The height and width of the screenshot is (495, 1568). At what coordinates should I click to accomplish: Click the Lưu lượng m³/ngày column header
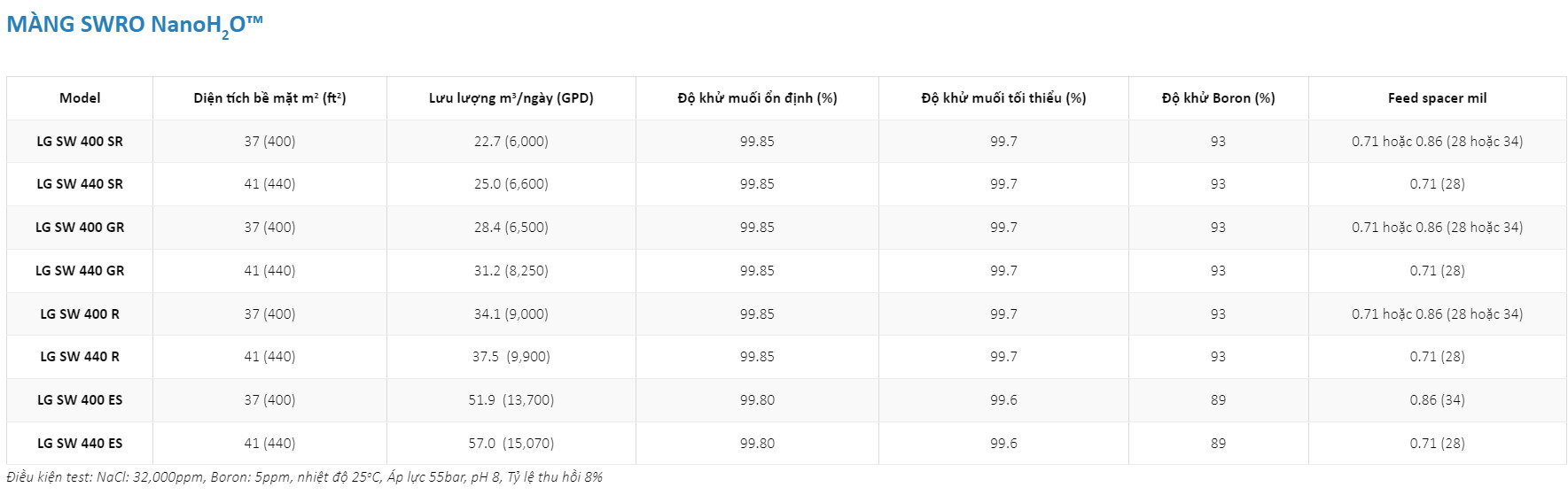(511, 98)
